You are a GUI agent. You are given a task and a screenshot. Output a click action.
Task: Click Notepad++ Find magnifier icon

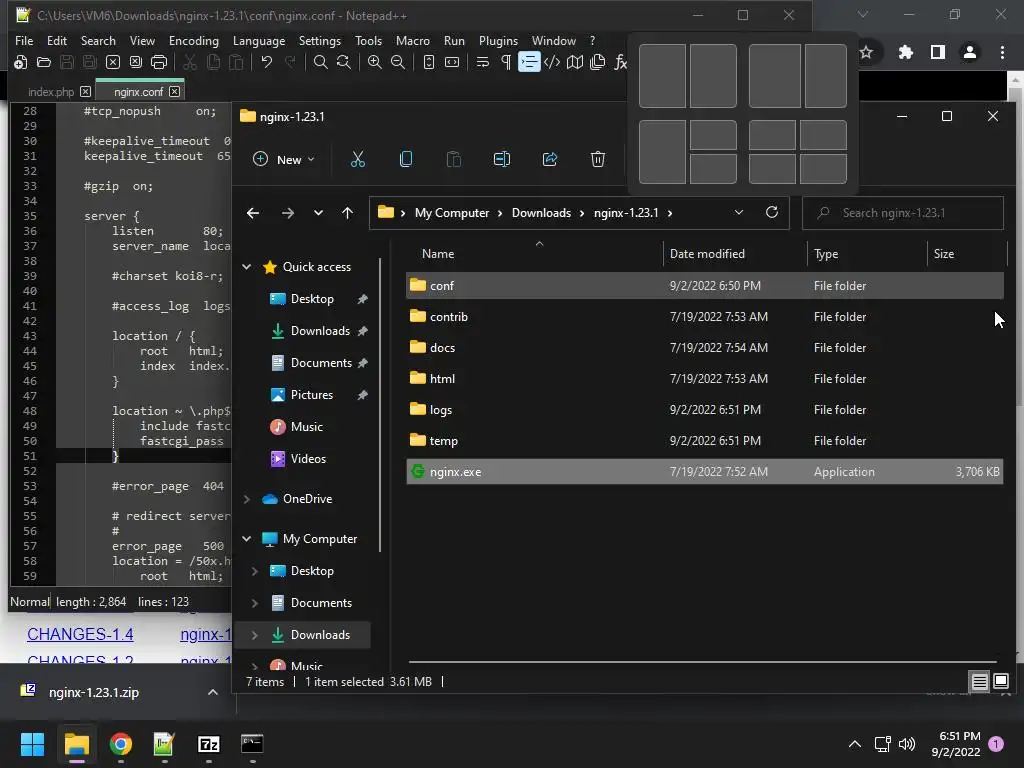pyautogui.click(x=320, y=62)
